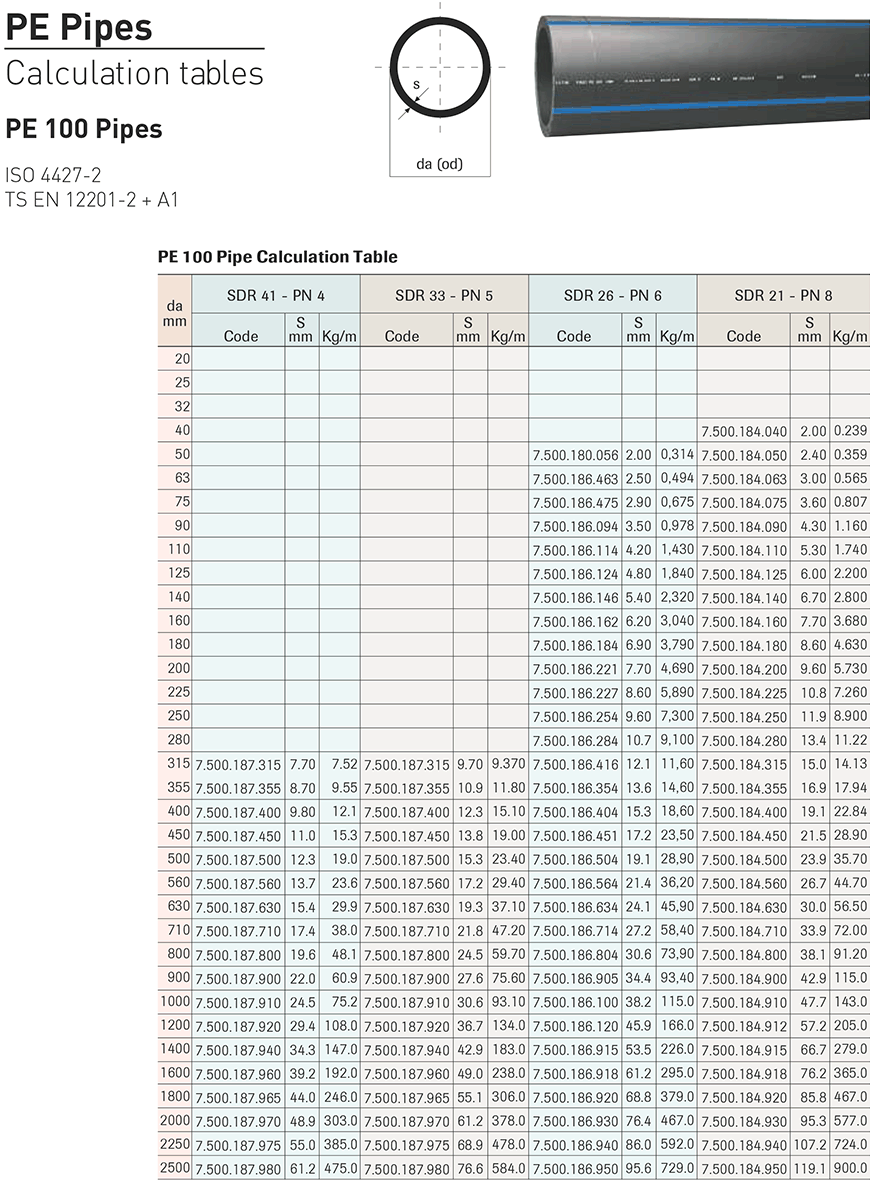
Task: Click the 'TS EN 12201-2 + A1' text
Action: click(x=91, y=198)
